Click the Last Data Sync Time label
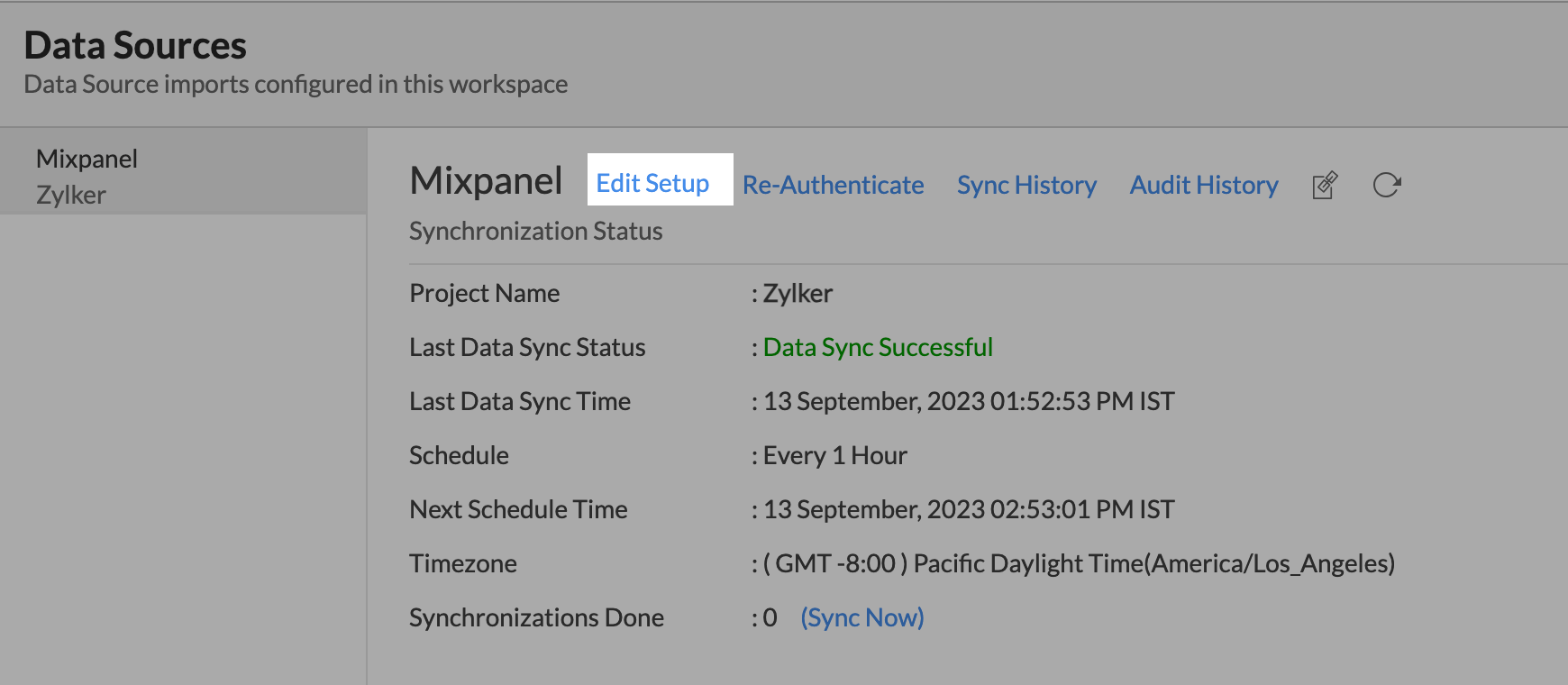Screen dimensions: 1568x685 (x=520, y=401)
